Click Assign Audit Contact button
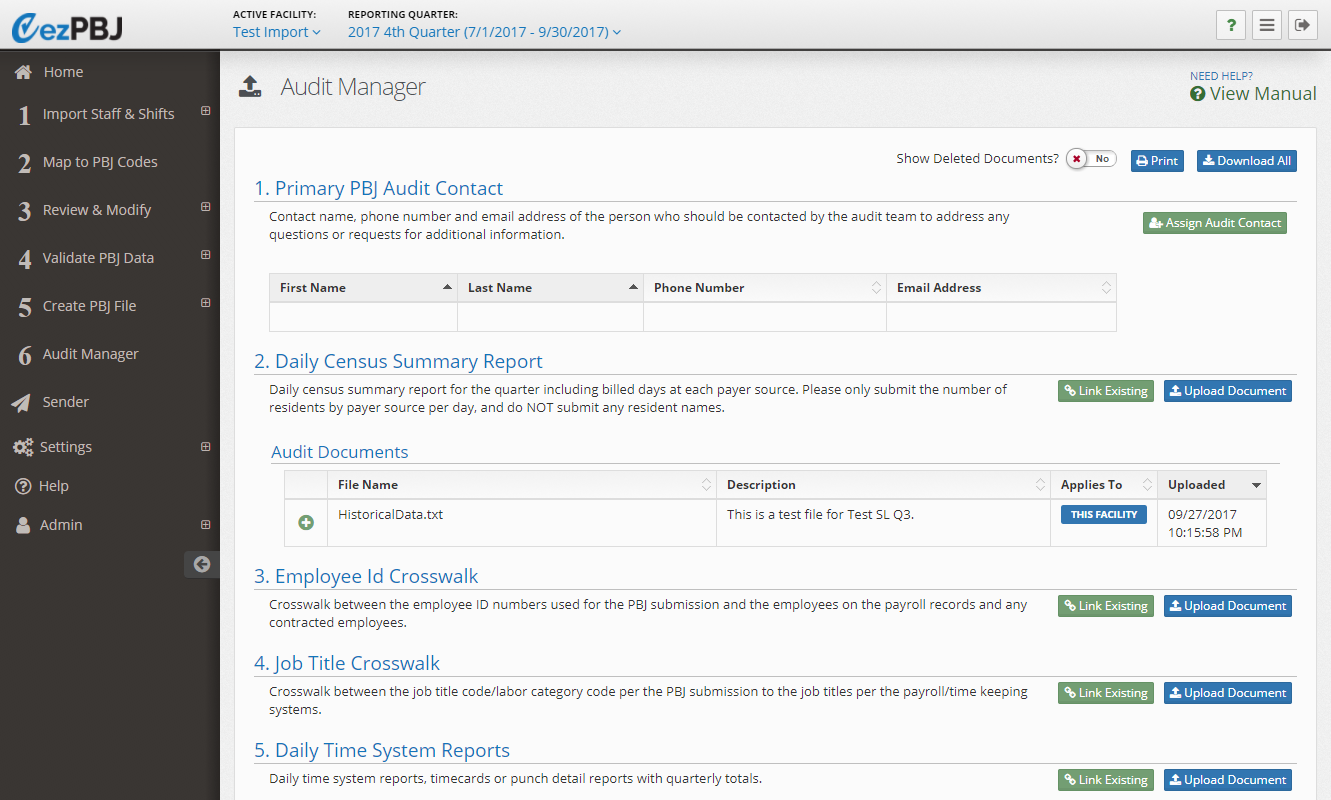The width and height of the screenshot is (1331, 800). point(1215,223)
